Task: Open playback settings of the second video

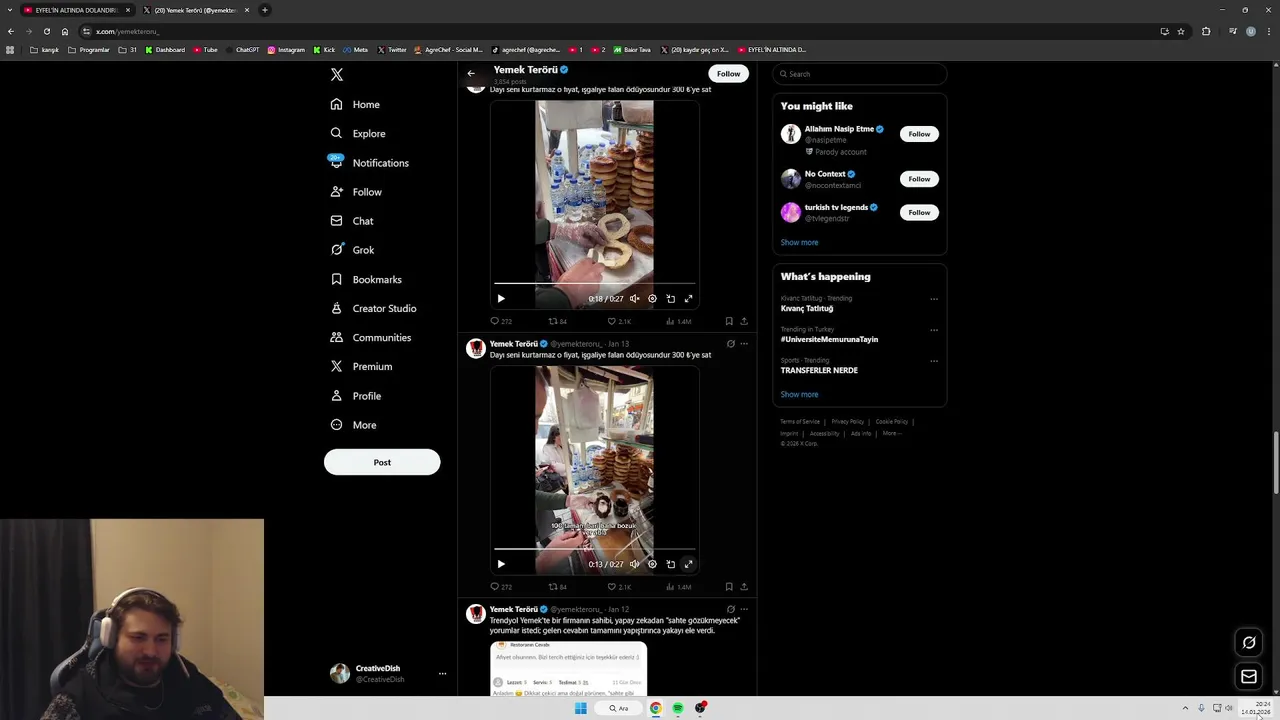Action: click(x=652, y=564)
